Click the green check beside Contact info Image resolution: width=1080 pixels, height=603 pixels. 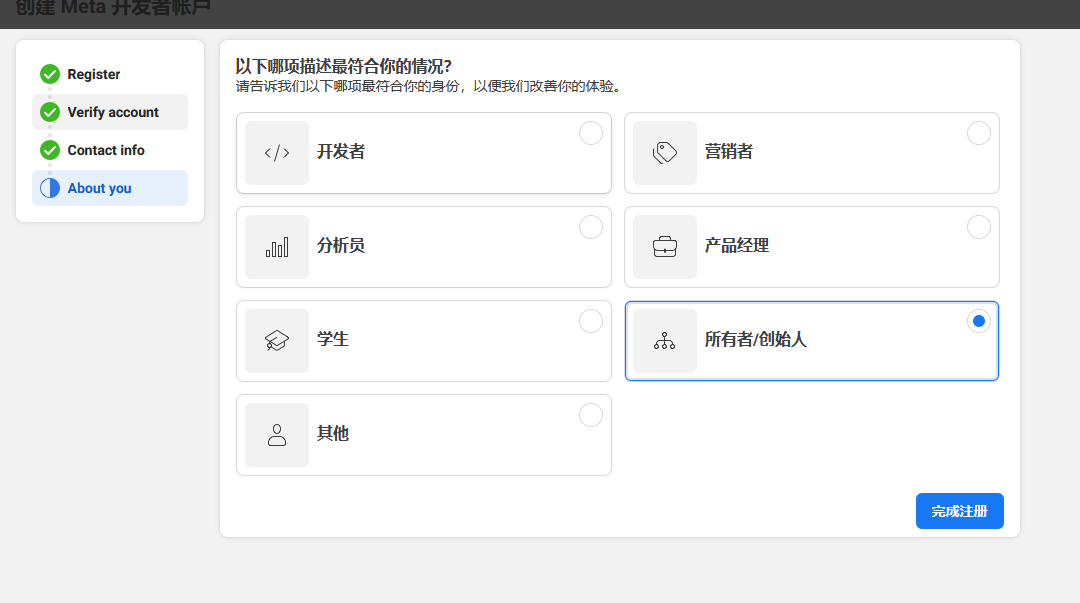[50, 150]
